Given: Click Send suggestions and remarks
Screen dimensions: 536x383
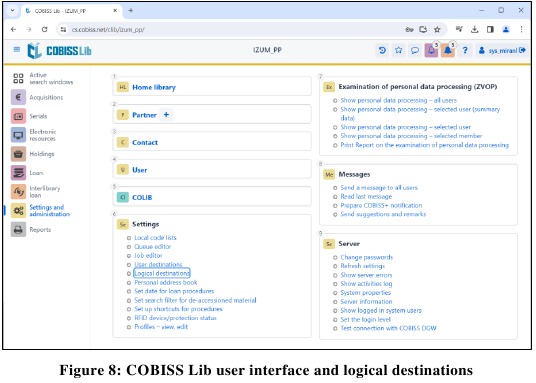Looking at the screenshot, I should pyautogui.click(x=383, y=214).
